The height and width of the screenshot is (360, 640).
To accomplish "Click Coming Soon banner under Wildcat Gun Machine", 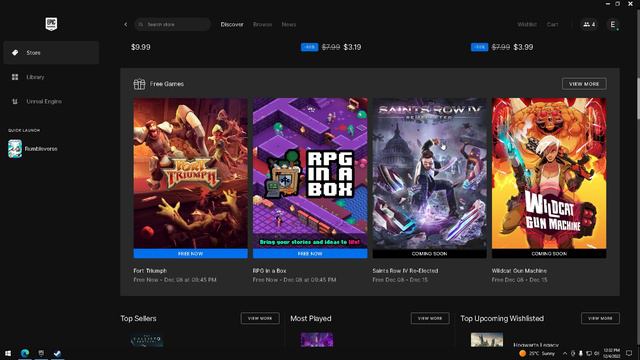I will coord(549,253).
